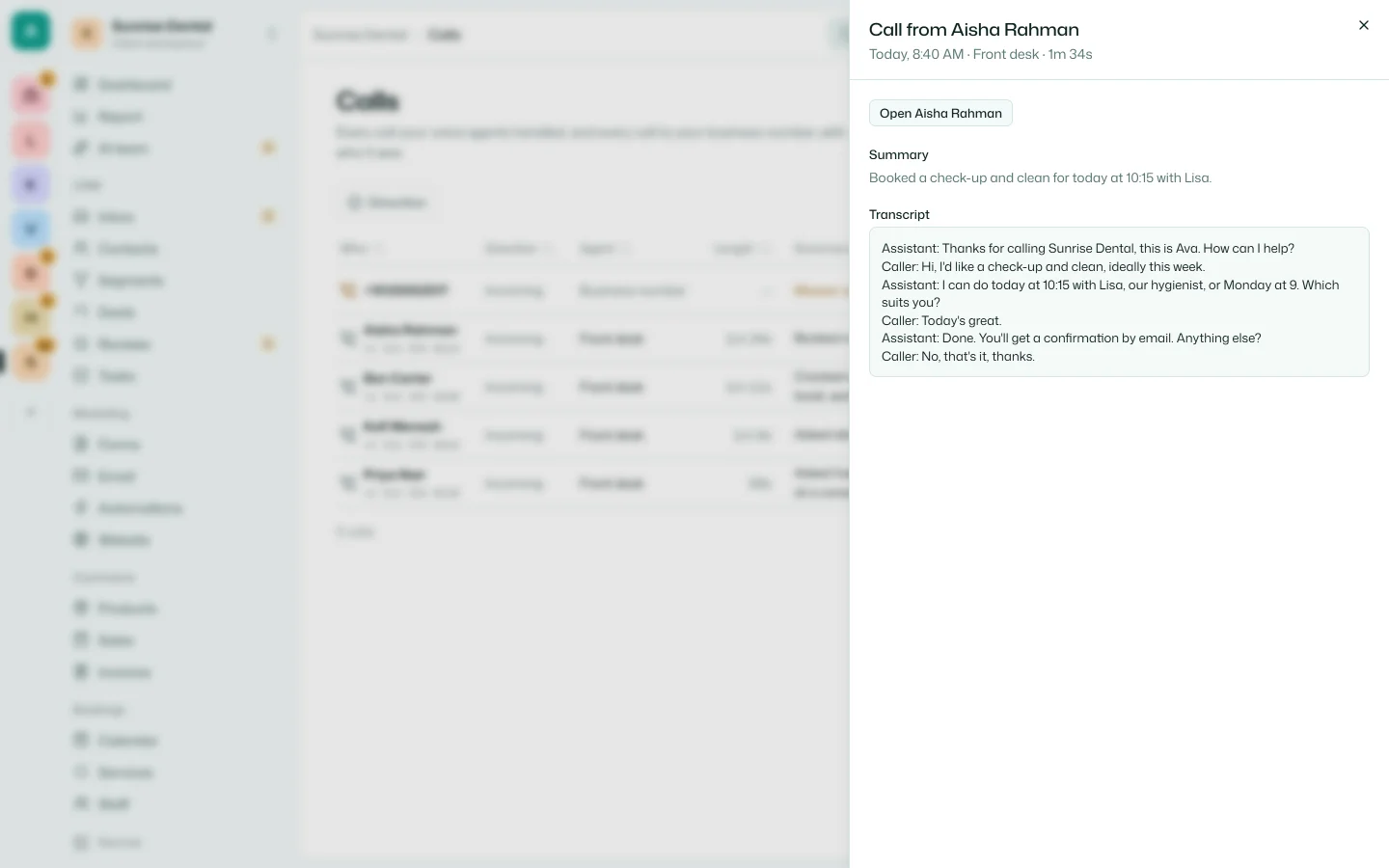Open Aisha Rahman's contact
The width and height of the screenshot is (1389, 868).
940,113
